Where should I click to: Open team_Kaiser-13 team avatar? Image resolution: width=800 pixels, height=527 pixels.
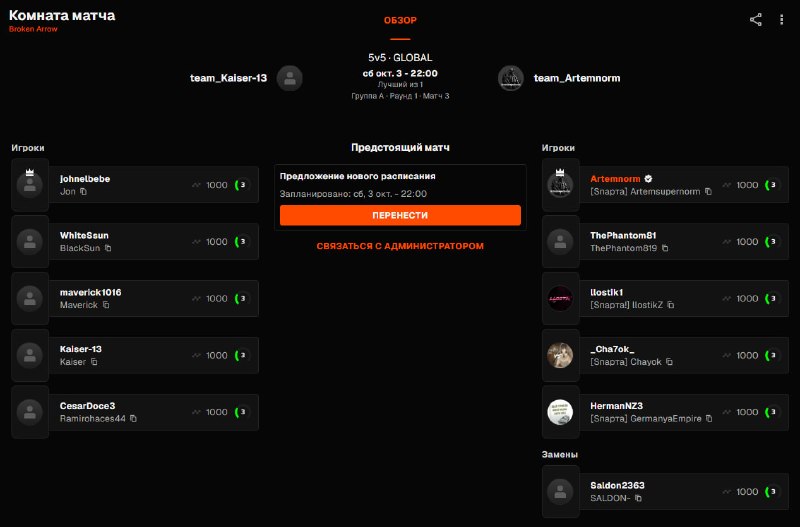[x=289, y=78]
